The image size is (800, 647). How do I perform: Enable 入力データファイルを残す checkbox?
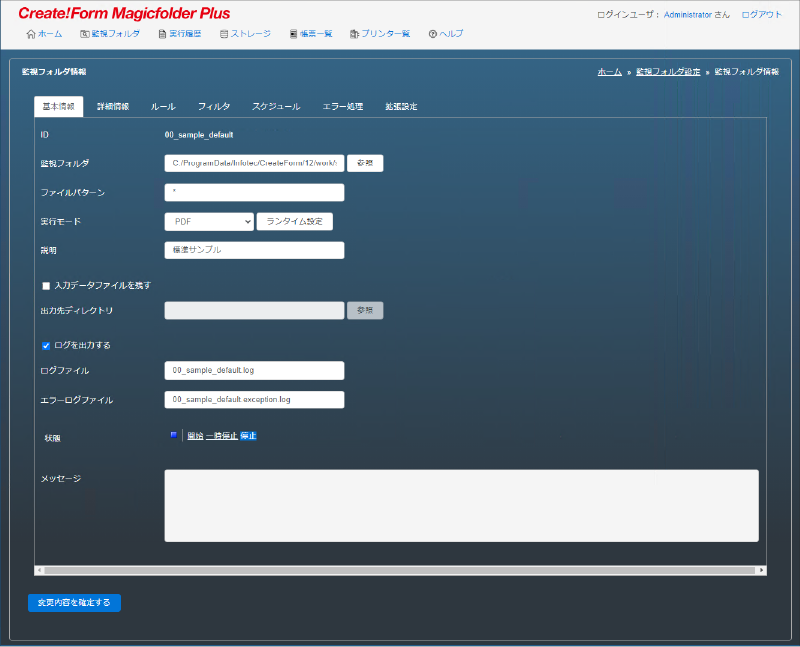click(46, 286)
